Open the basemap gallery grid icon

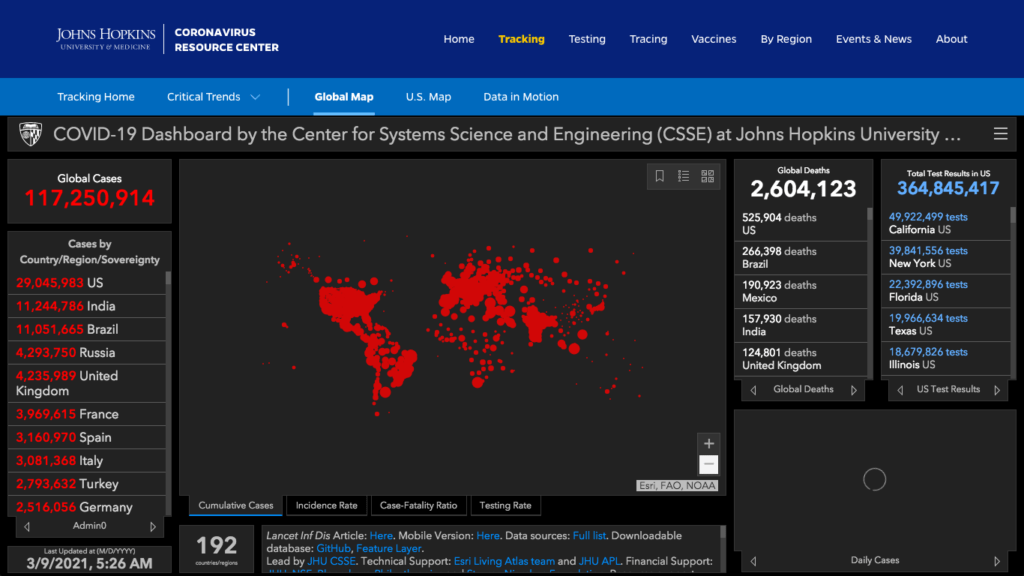(707, 176)
